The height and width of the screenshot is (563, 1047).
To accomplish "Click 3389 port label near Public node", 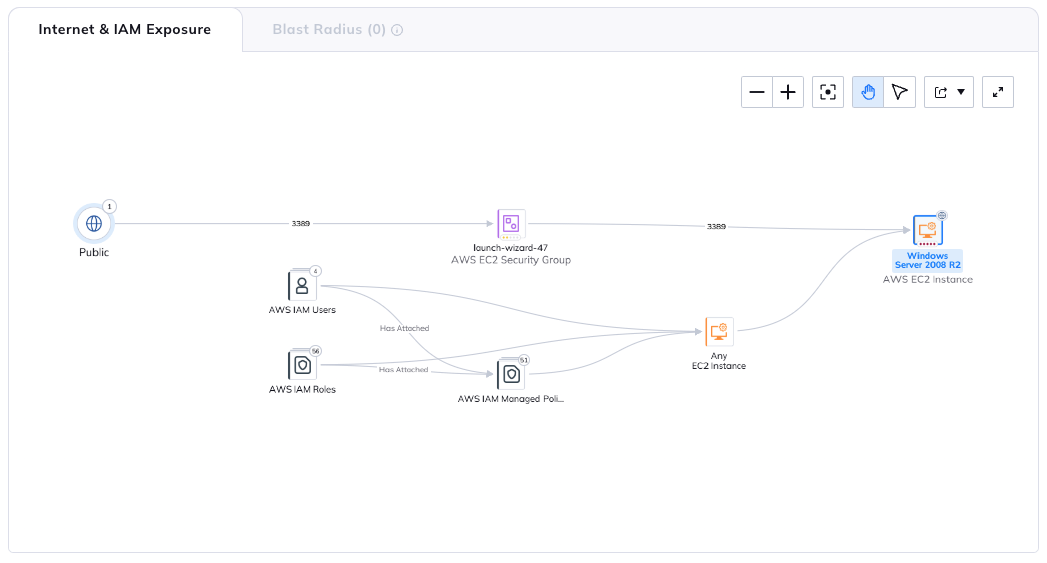I will click(300, 223).
